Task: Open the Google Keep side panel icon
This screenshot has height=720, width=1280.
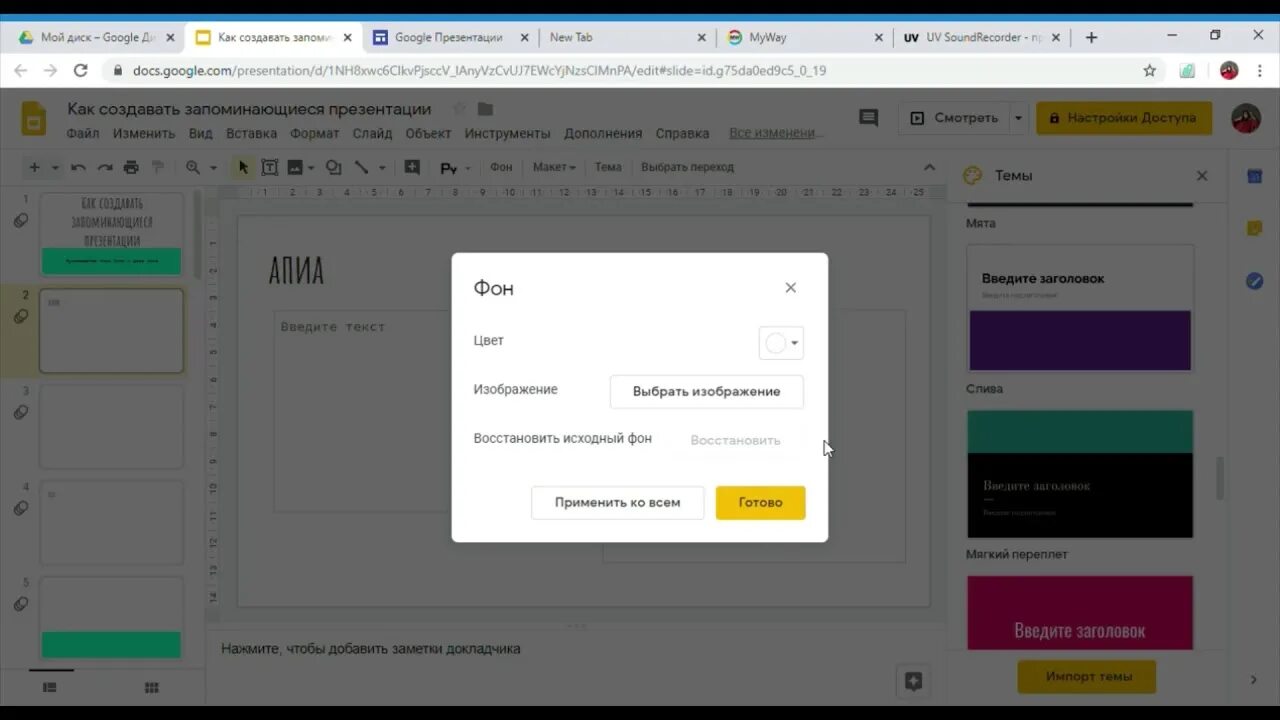Action: [1254, 229]
